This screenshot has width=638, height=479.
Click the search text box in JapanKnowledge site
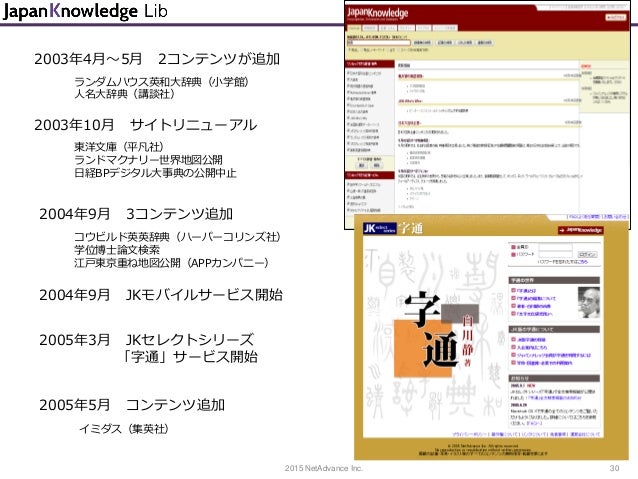(378, 42)
